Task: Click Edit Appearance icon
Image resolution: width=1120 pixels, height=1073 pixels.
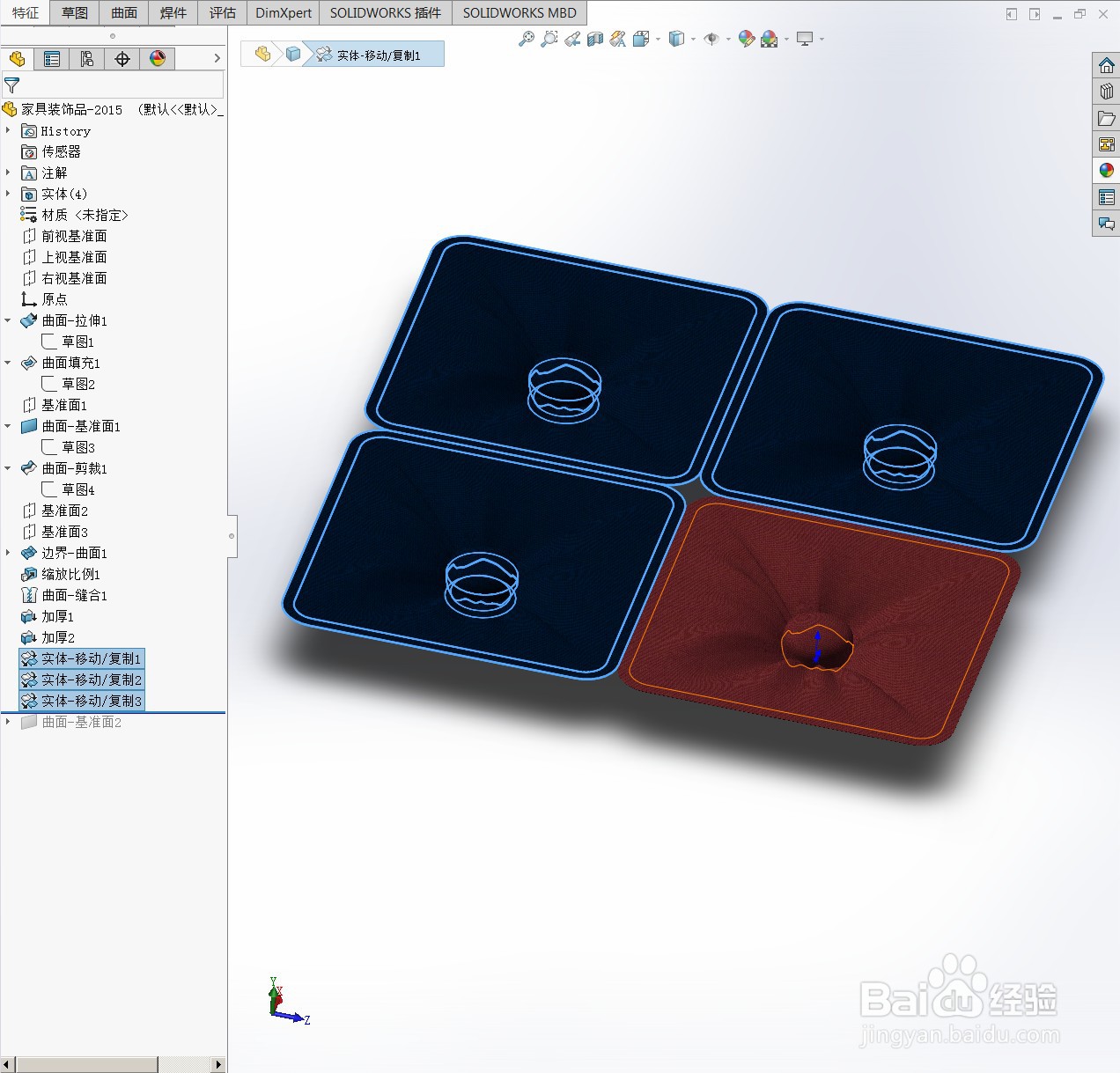Action: [x=747, y=39]
